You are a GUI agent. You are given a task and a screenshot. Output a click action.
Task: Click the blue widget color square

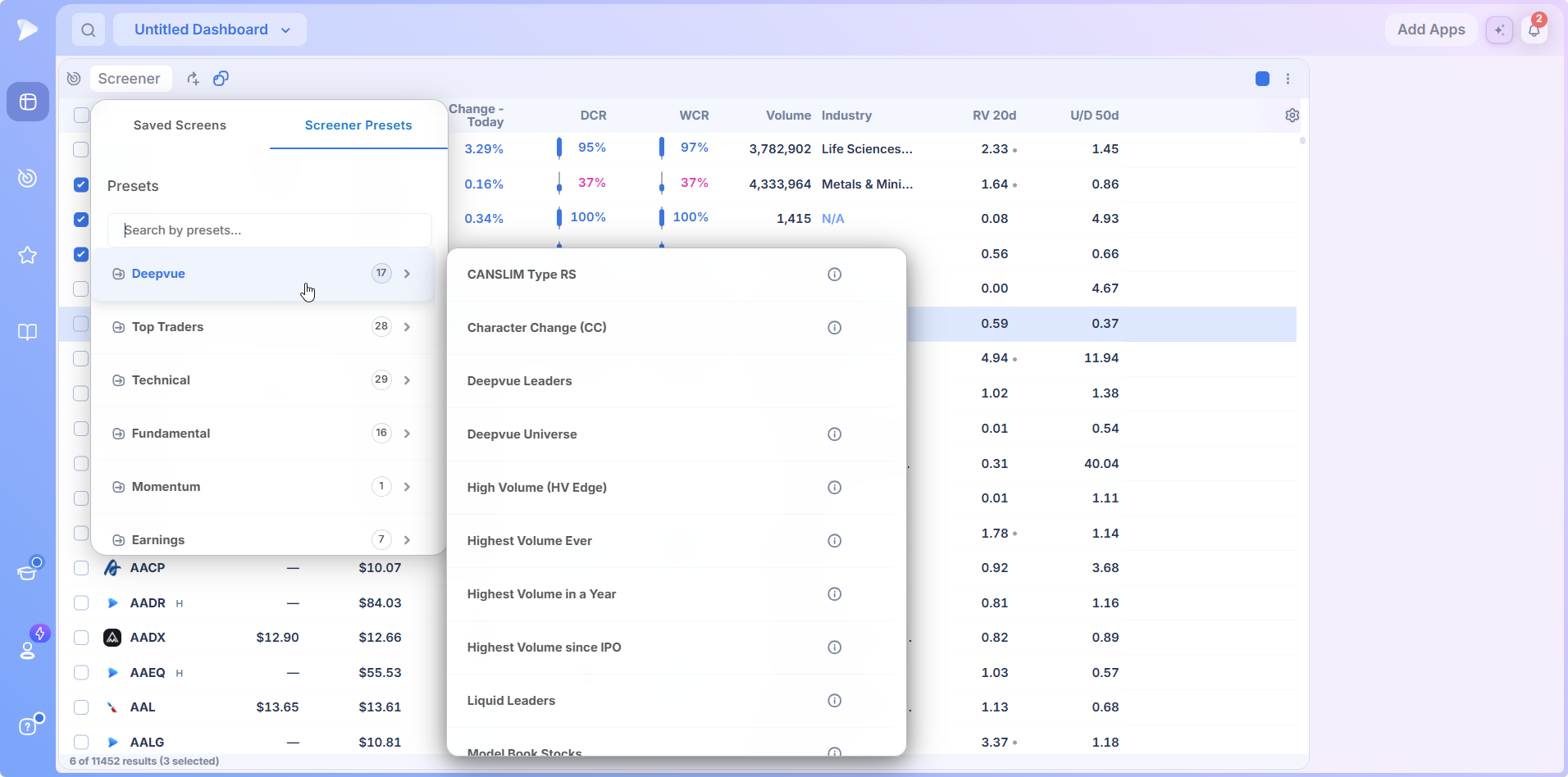click(x=1262, y=79)
